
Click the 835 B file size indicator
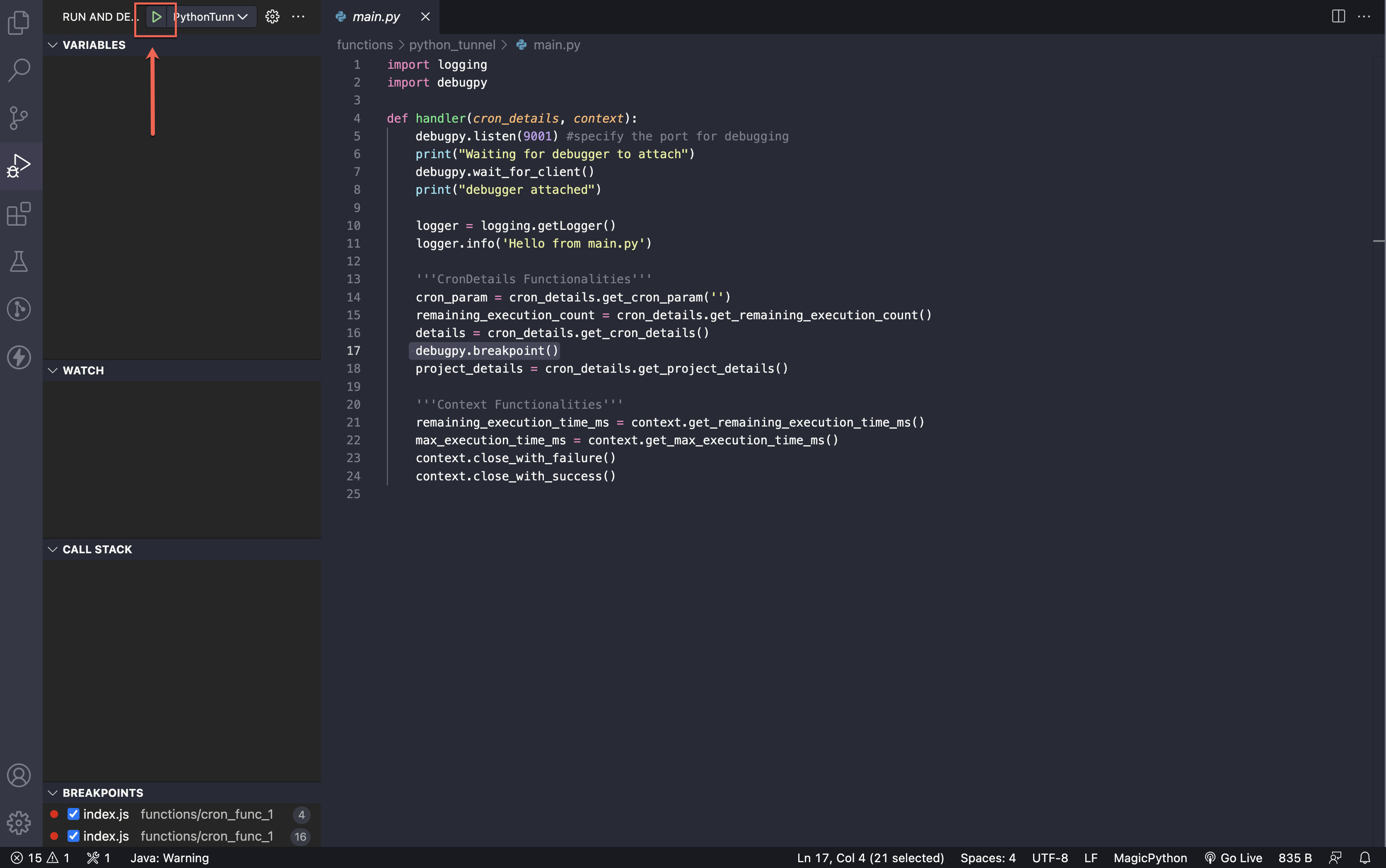[x=1295, y=858]
